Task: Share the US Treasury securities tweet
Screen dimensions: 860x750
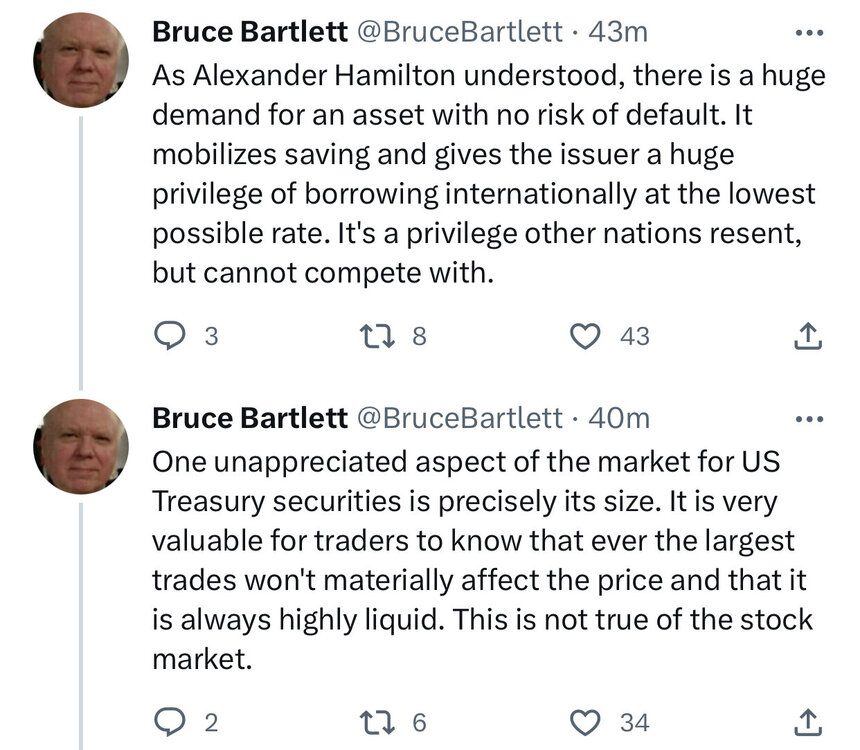Action: tap(807, 721)
